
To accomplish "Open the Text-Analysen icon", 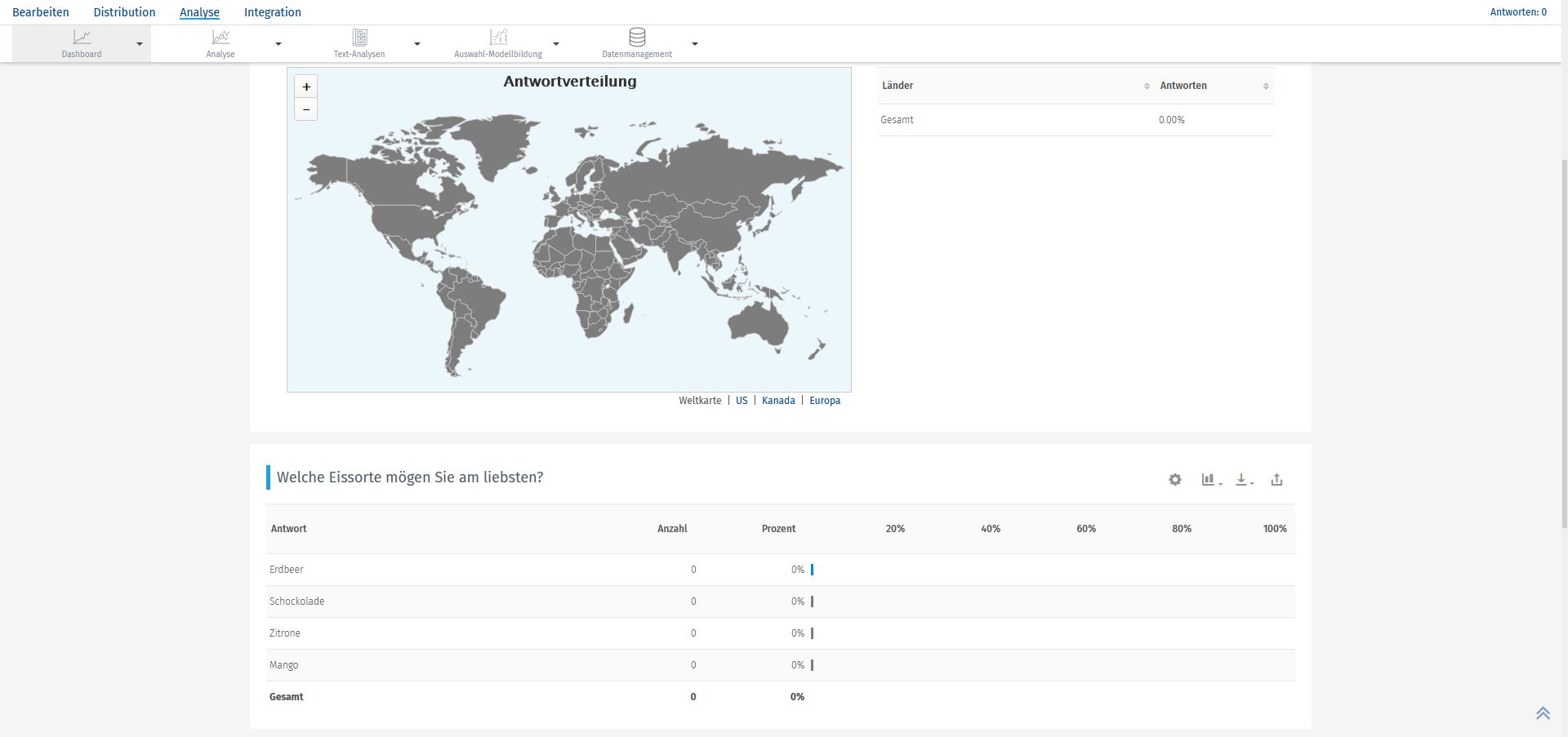I will coord(359,38).
